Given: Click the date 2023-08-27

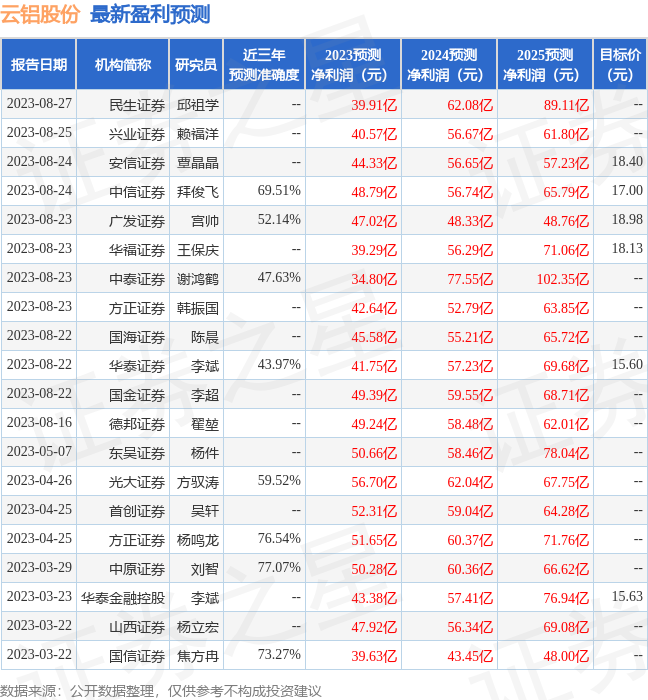Looking at the screenshot, I should point(39,104).
